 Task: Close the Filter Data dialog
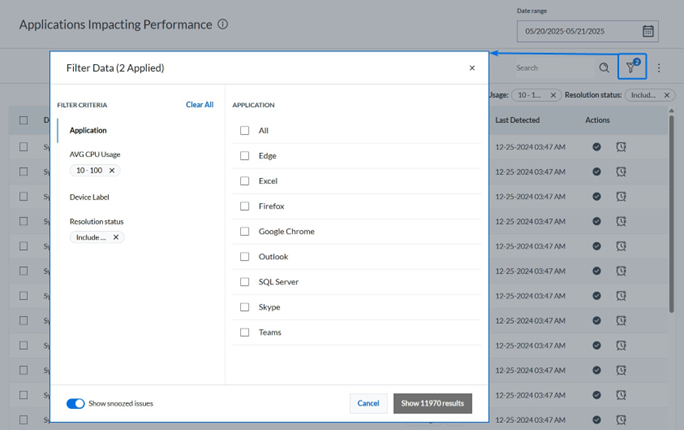[472, 68]
